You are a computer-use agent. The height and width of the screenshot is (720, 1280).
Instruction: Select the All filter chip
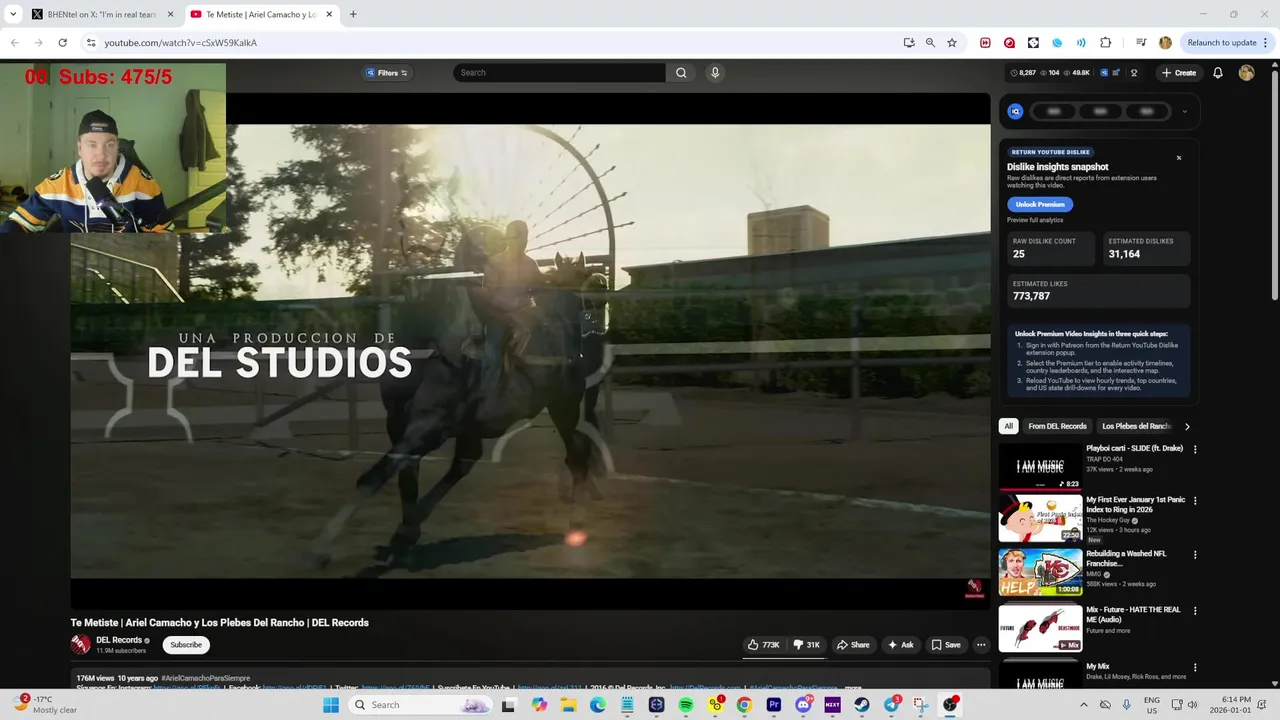(x=1008, y=426)
